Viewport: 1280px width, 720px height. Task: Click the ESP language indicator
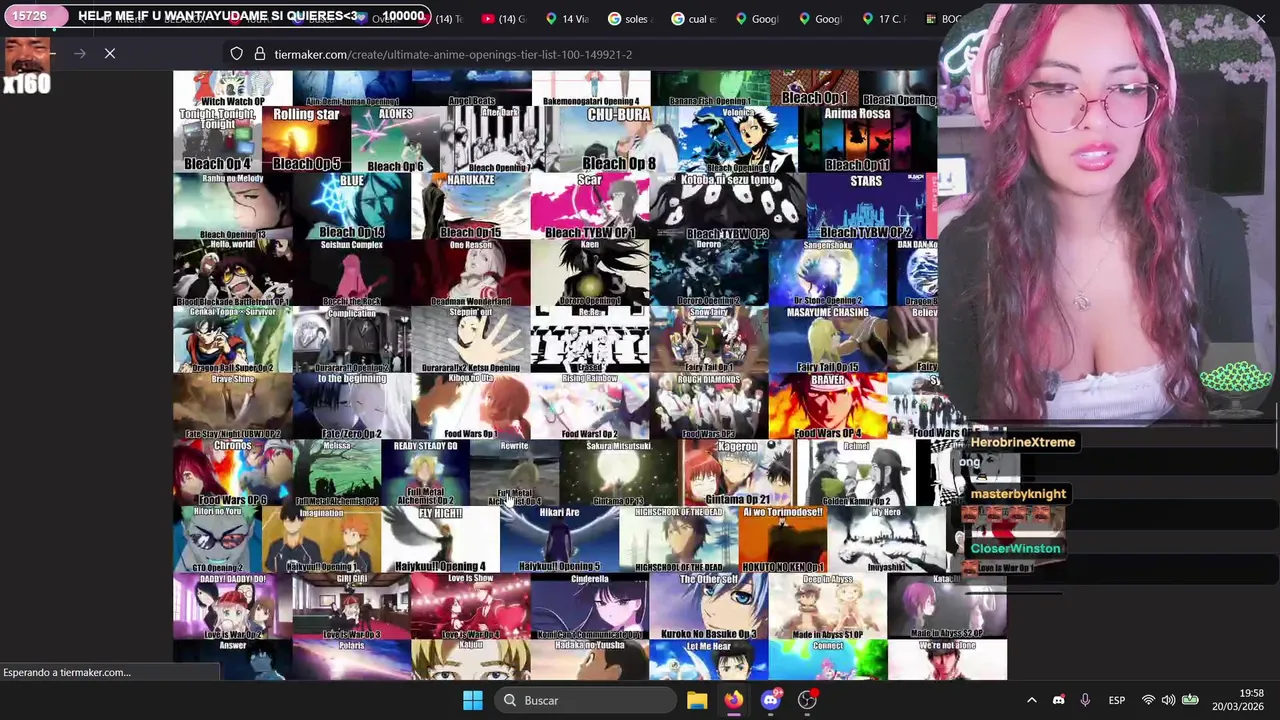pos(1117,700)
